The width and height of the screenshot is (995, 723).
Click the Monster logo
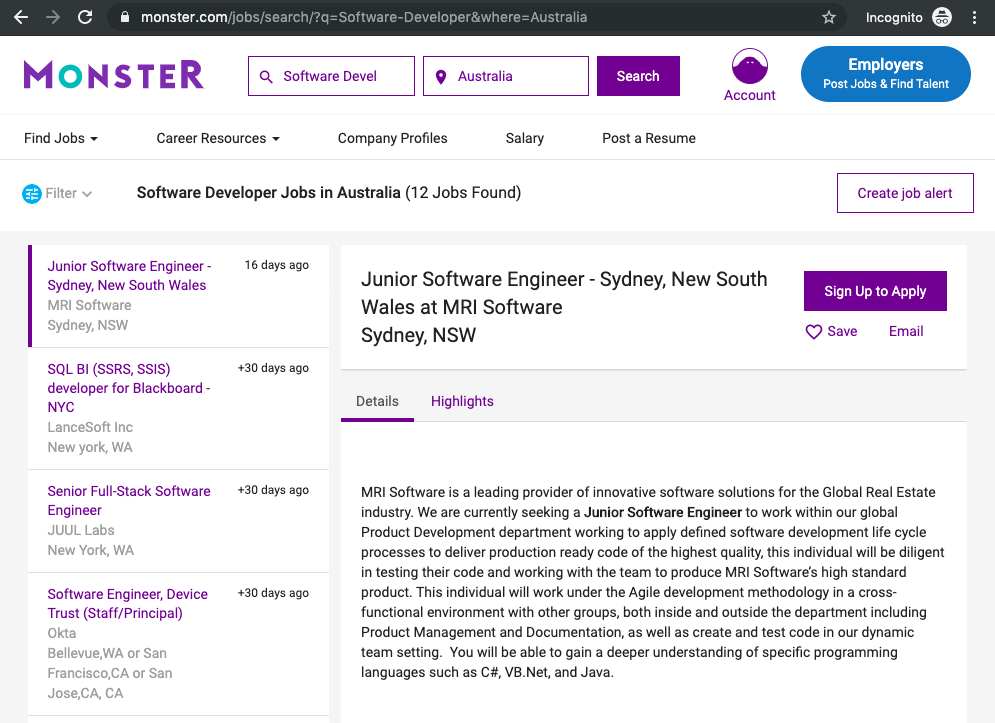pyautogui.click(x=114, y=75)
